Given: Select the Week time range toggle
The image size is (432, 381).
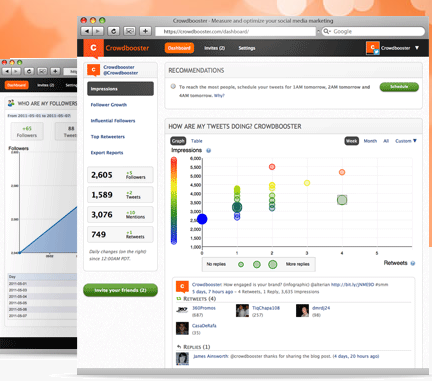Looking at the screenshot, I should tap(351, 141).
